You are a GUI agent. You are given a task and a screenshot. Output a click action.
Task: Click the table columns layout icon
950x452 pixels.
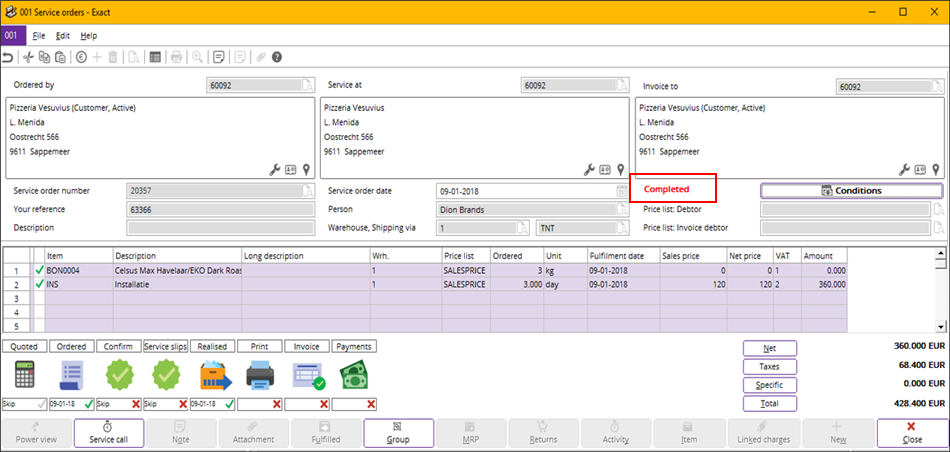click(155, 58)
